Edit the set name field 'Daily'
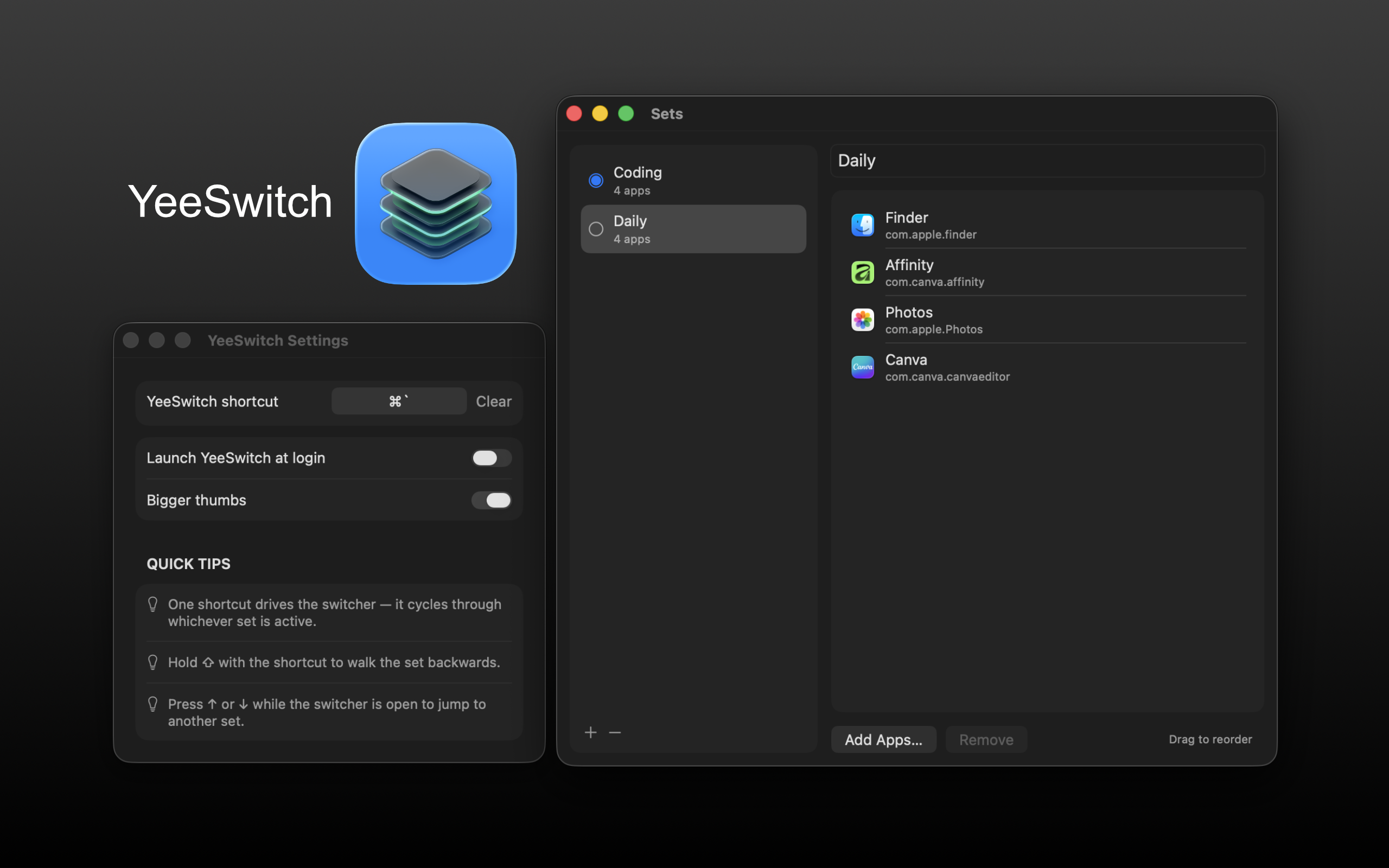This screenshot has height=868, width=1389. [x=1048, y=161]
